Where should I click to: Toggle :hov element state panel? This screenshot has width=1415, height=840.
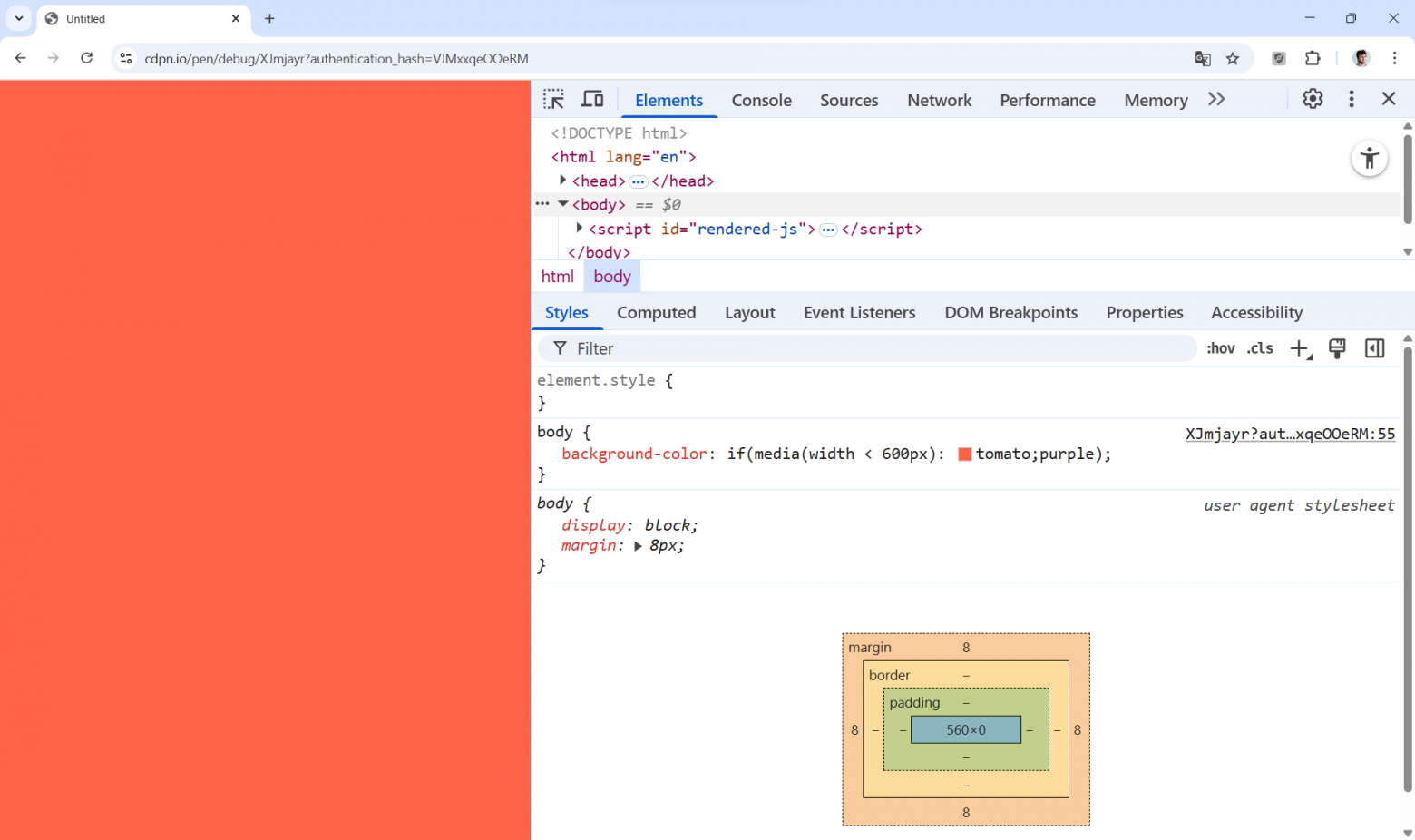[1221, 348]
